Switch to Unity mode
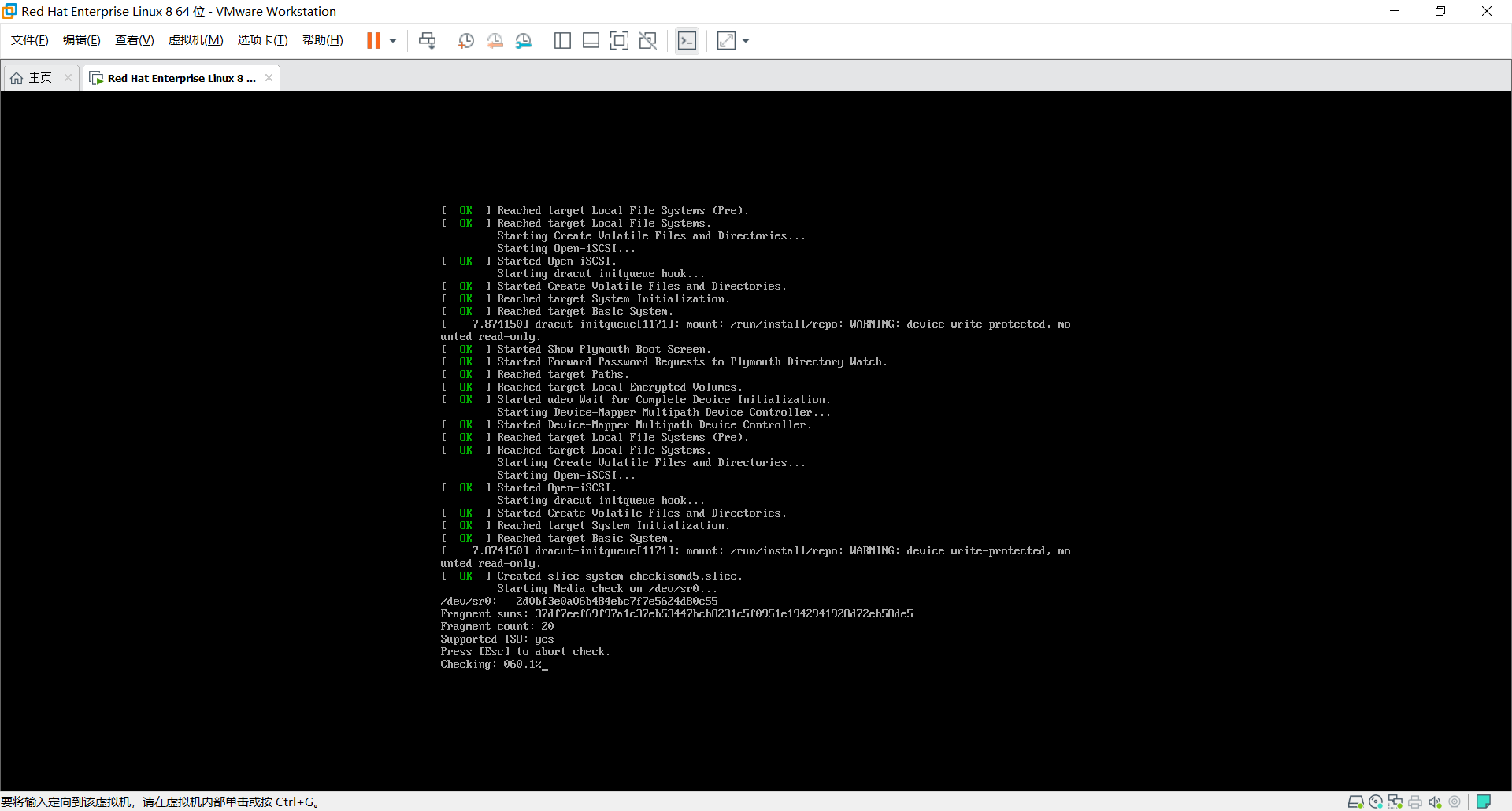Image resolution: width=1512 pixels, height=811 pixels. coord(648,41)
